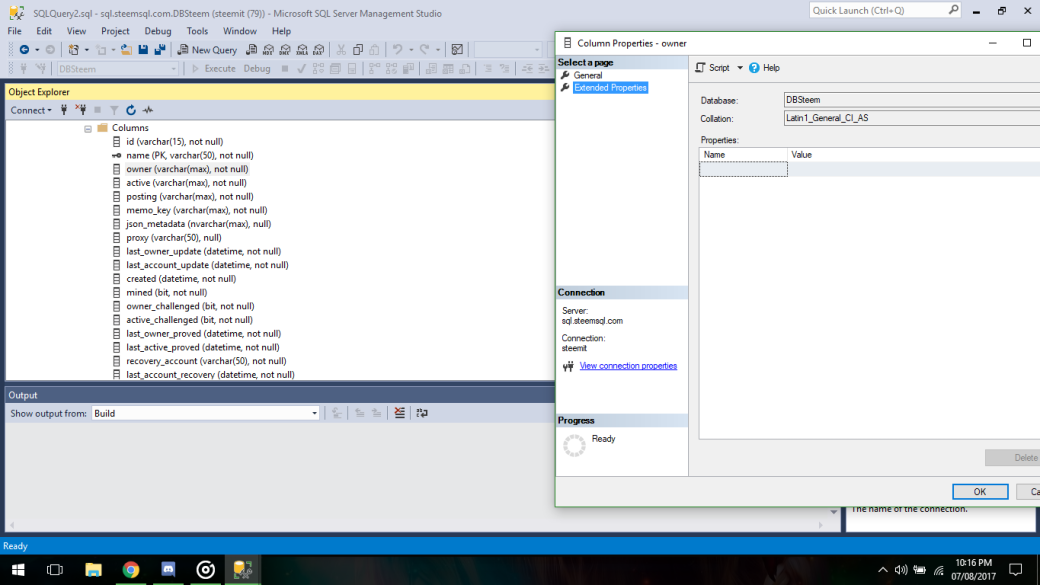Viewport: 1040px width, 585px height.
Task: Open the Navigate Backward history dropdown
Action: [x=36, y=50]
